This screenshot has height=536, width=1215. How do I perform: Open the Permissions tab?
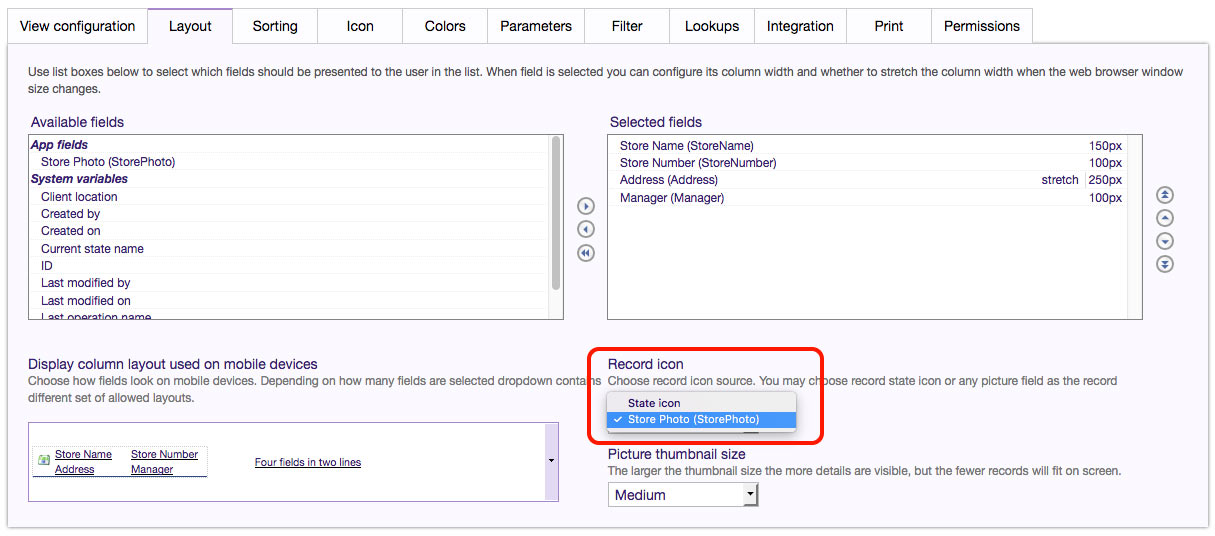[981, 26]
